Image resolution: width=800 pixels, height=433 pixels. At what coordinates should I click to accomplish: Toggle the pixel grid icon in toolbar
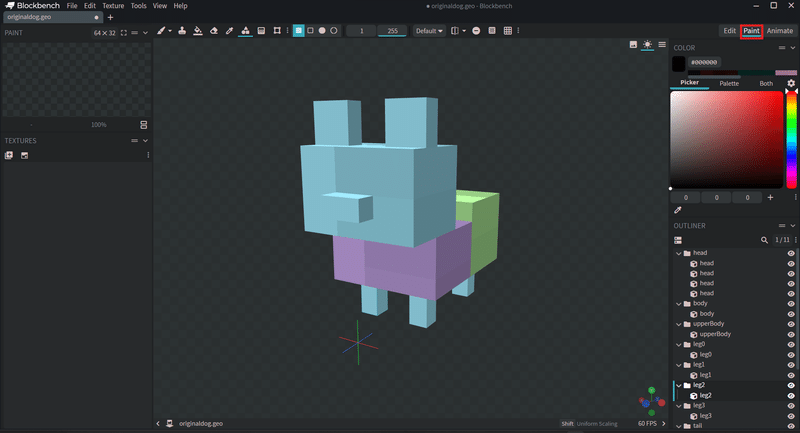click(x=492, y=31)
